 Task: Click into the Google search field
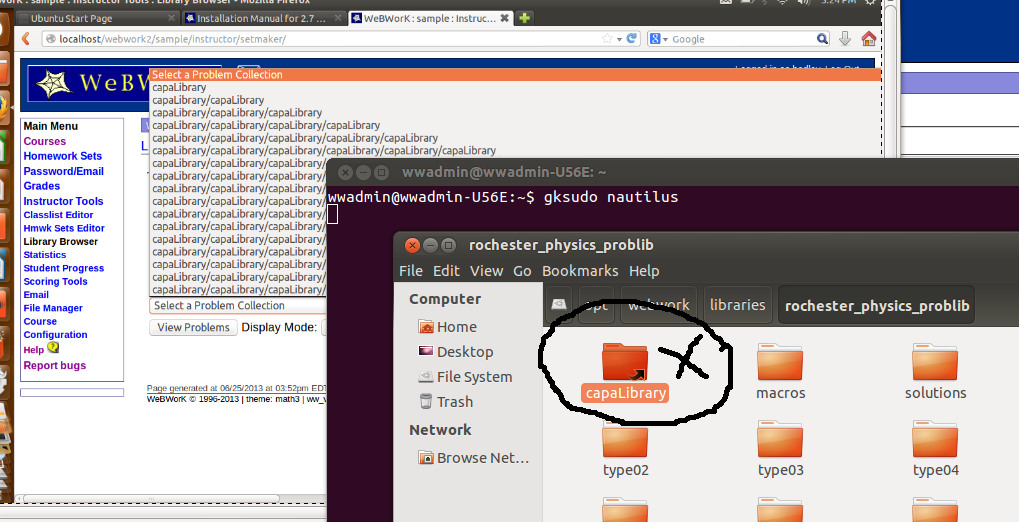coord(743,39)
